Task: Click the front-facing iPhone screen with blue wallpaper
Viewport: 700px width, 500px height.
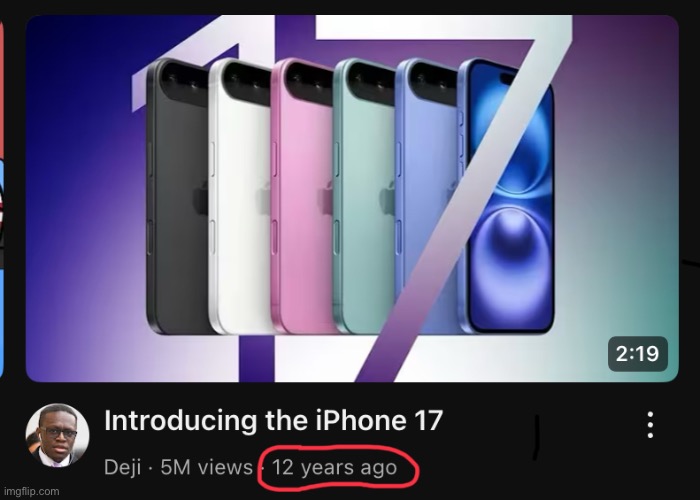Action: tap(509, 196)
